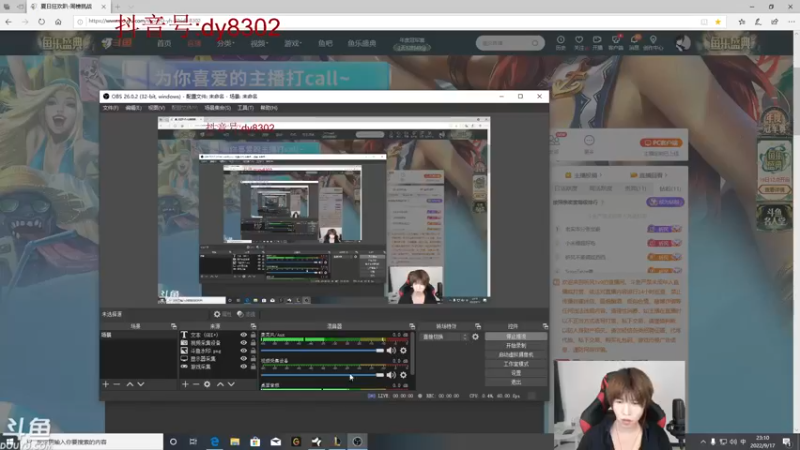Show hidden icons chevron in system tray

pos(703,442)
